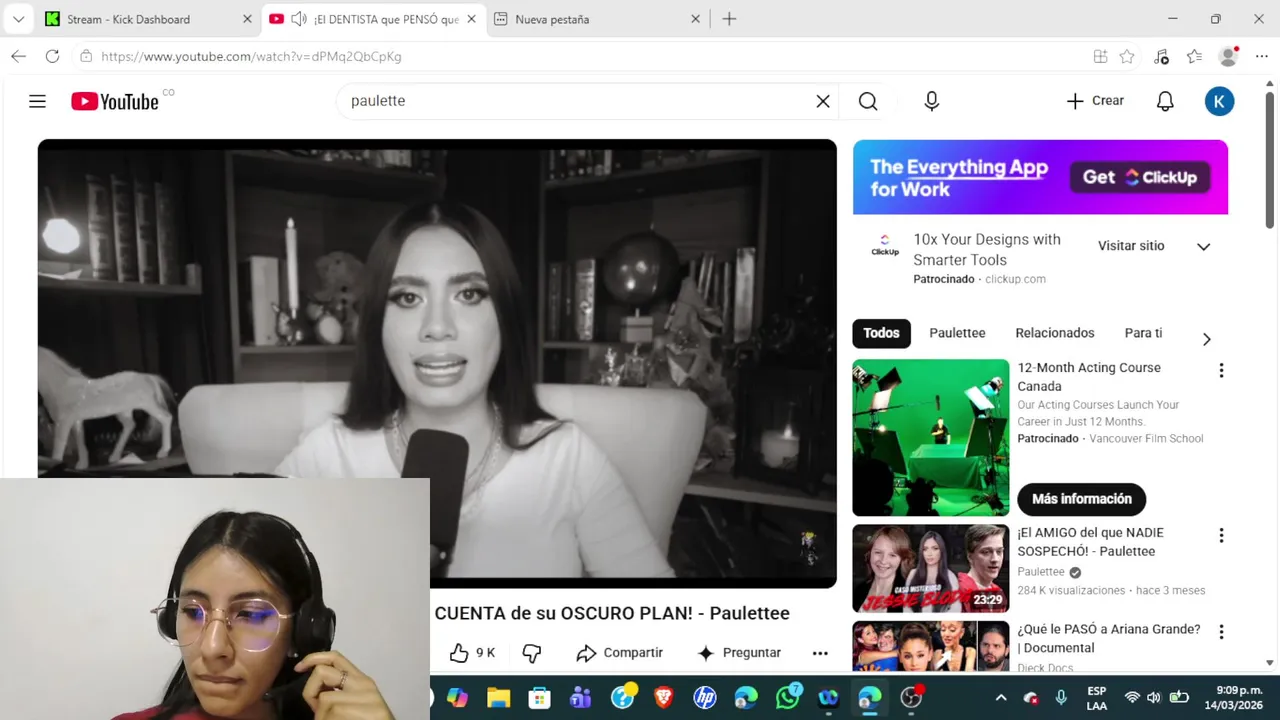Open YouTube notifications bell
Screen dimensions: 1280x720
coord(1165,101)
